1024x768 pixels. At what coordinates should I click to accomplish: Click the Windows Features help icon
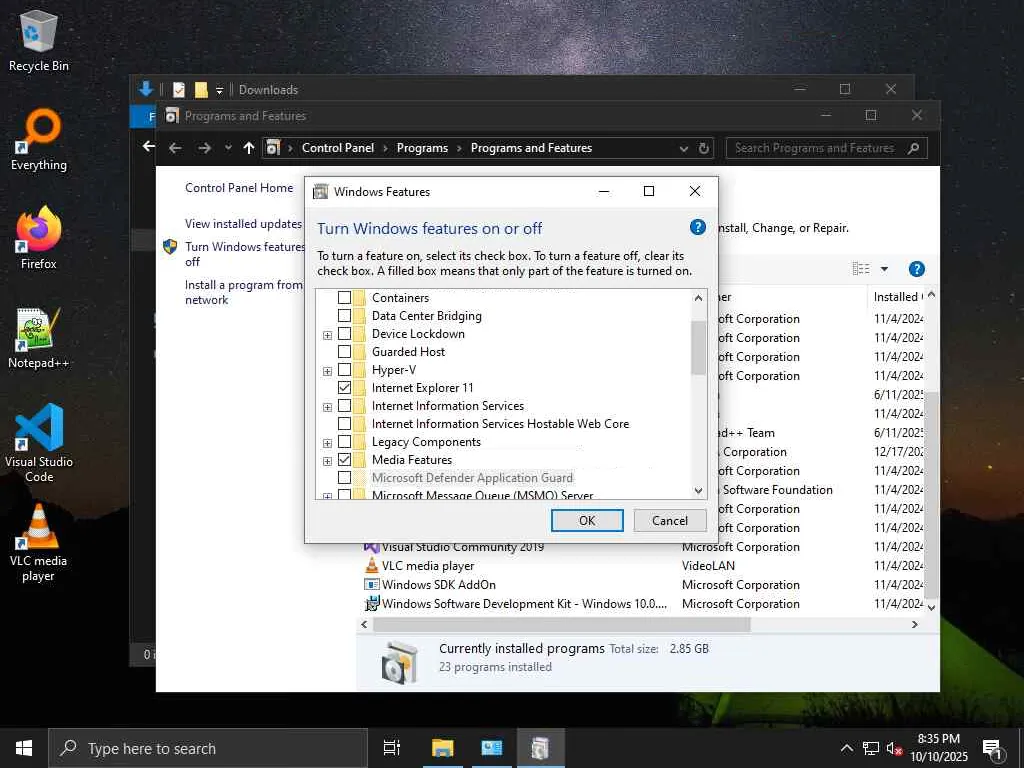[x=697, y=227]
